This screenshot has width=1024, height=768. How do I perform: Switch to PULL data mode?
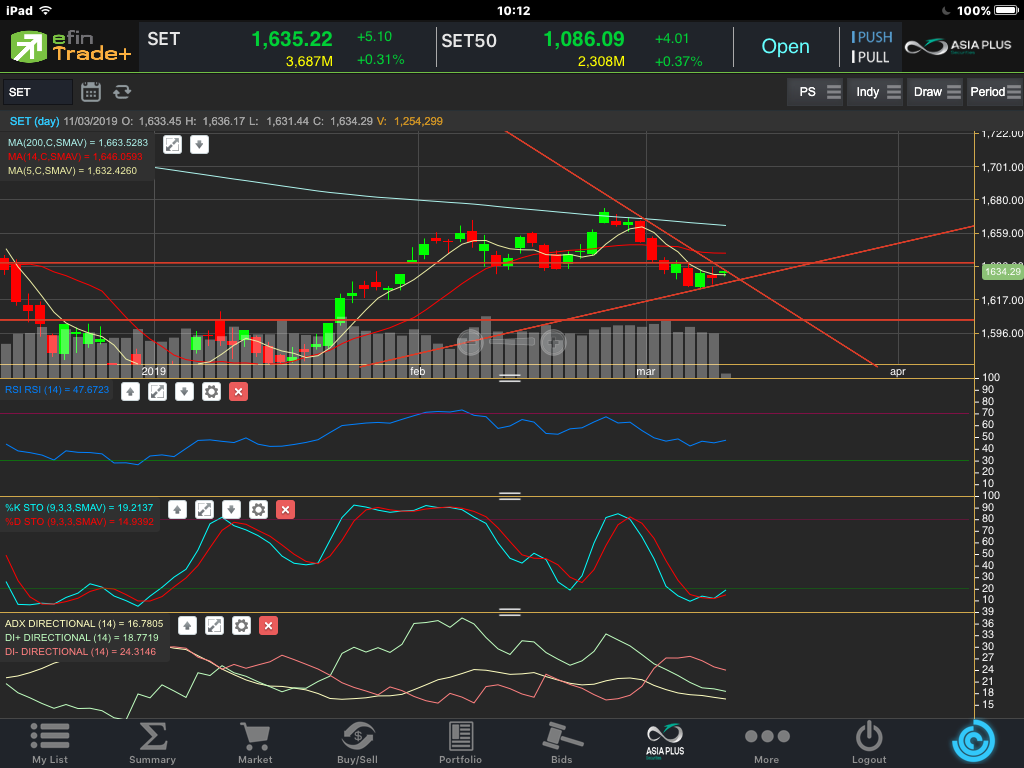pyautogui.click(x=871, y=57)
